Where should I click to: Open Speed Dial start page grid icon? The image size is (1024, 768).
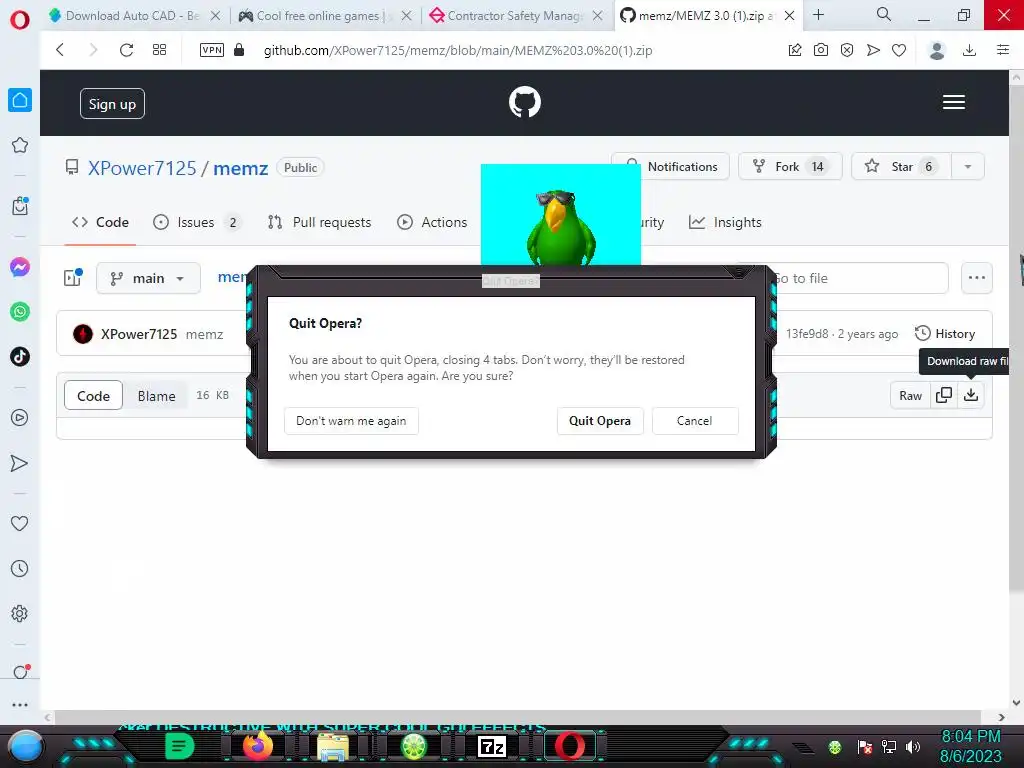coord(159,50)
